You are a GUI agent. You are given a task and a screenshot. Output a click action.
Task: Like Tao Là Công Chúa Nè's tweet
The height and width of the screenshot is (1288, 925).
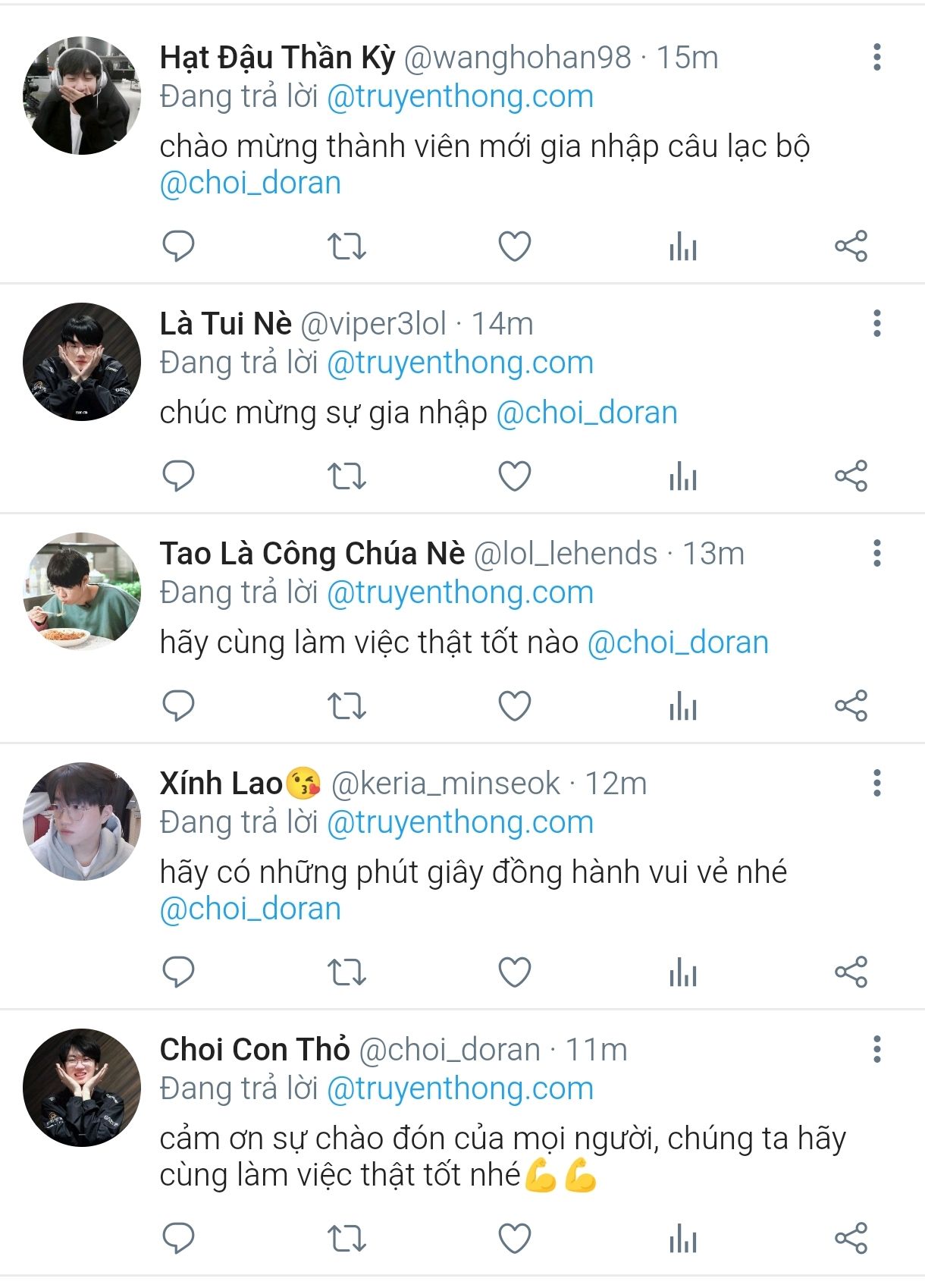click(514, 706)
